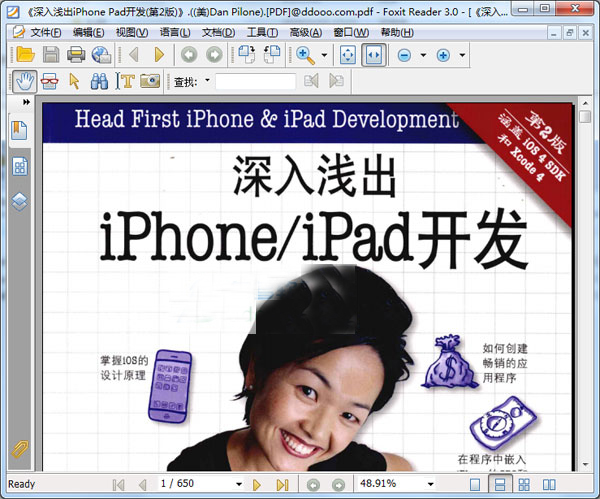Rotate the page counterclockwise

[x=272, y=54]
